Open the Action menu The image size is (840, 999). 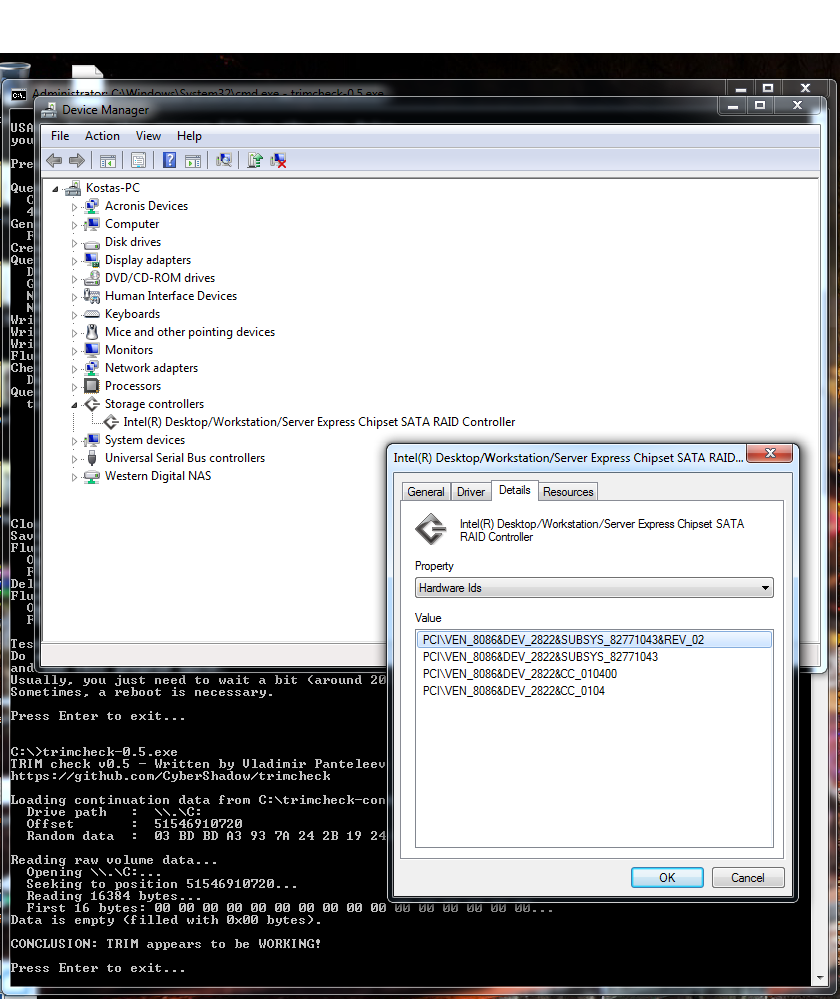102,136
